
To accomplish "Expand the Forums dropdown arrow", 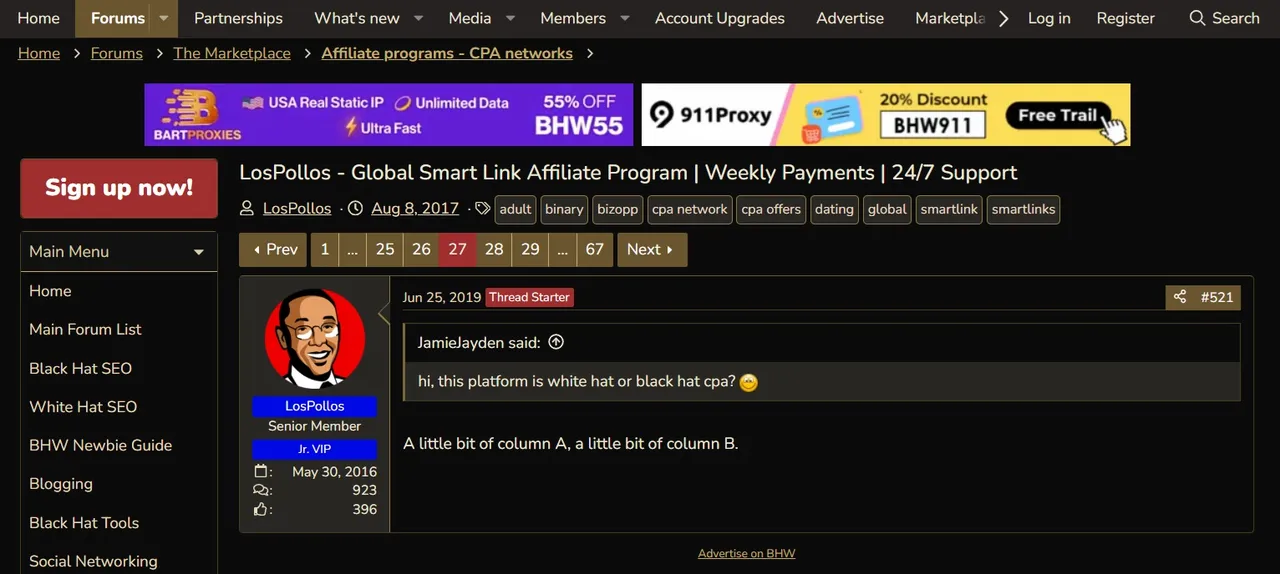I will point(163,18).
